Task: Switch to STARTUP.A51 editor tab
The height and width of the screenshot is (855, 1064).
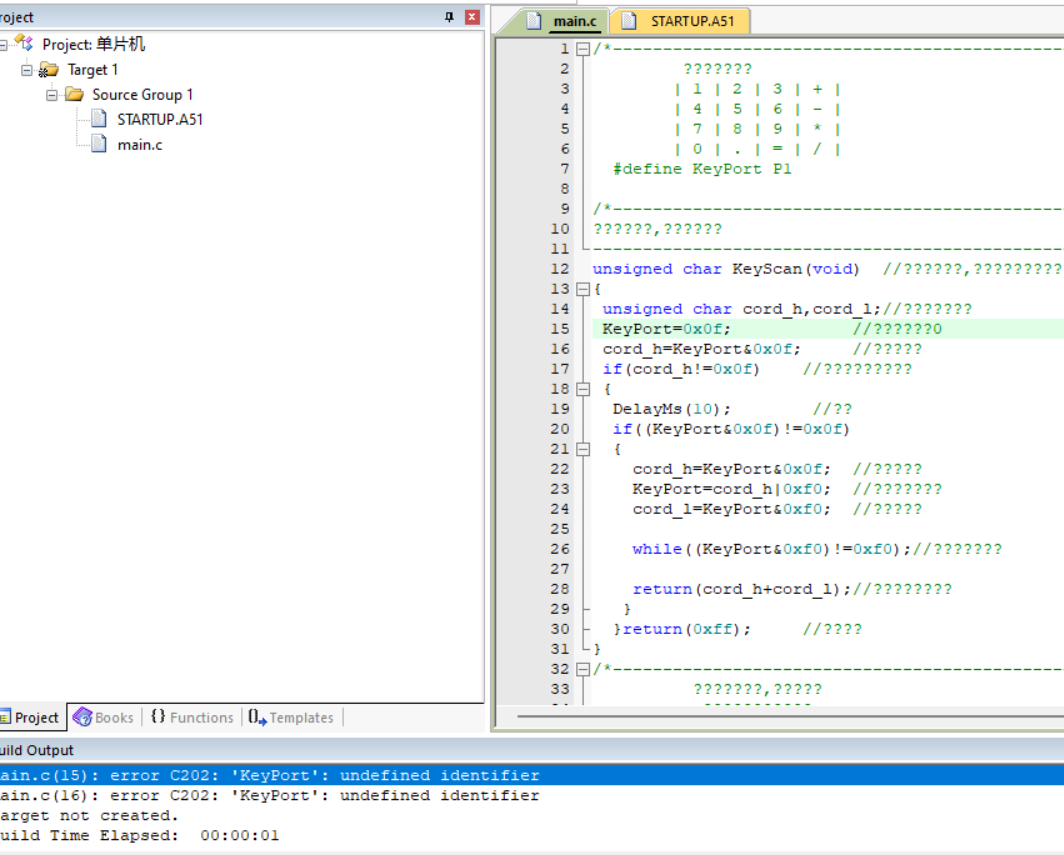Action: [x=681, y=21]
